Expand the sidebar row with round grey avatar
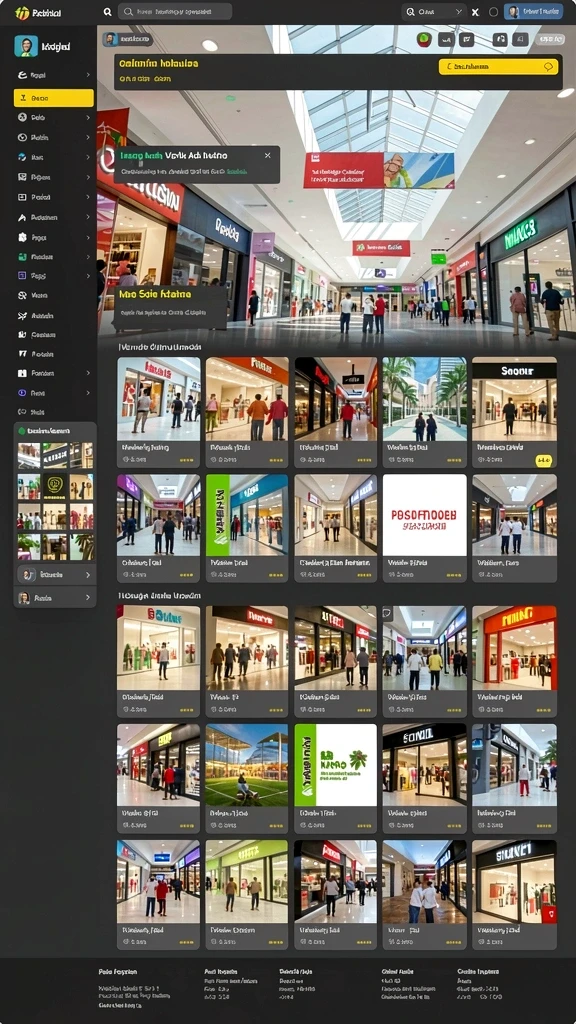The height and width of the screenshot is (1024, 576). click(55, 575)
